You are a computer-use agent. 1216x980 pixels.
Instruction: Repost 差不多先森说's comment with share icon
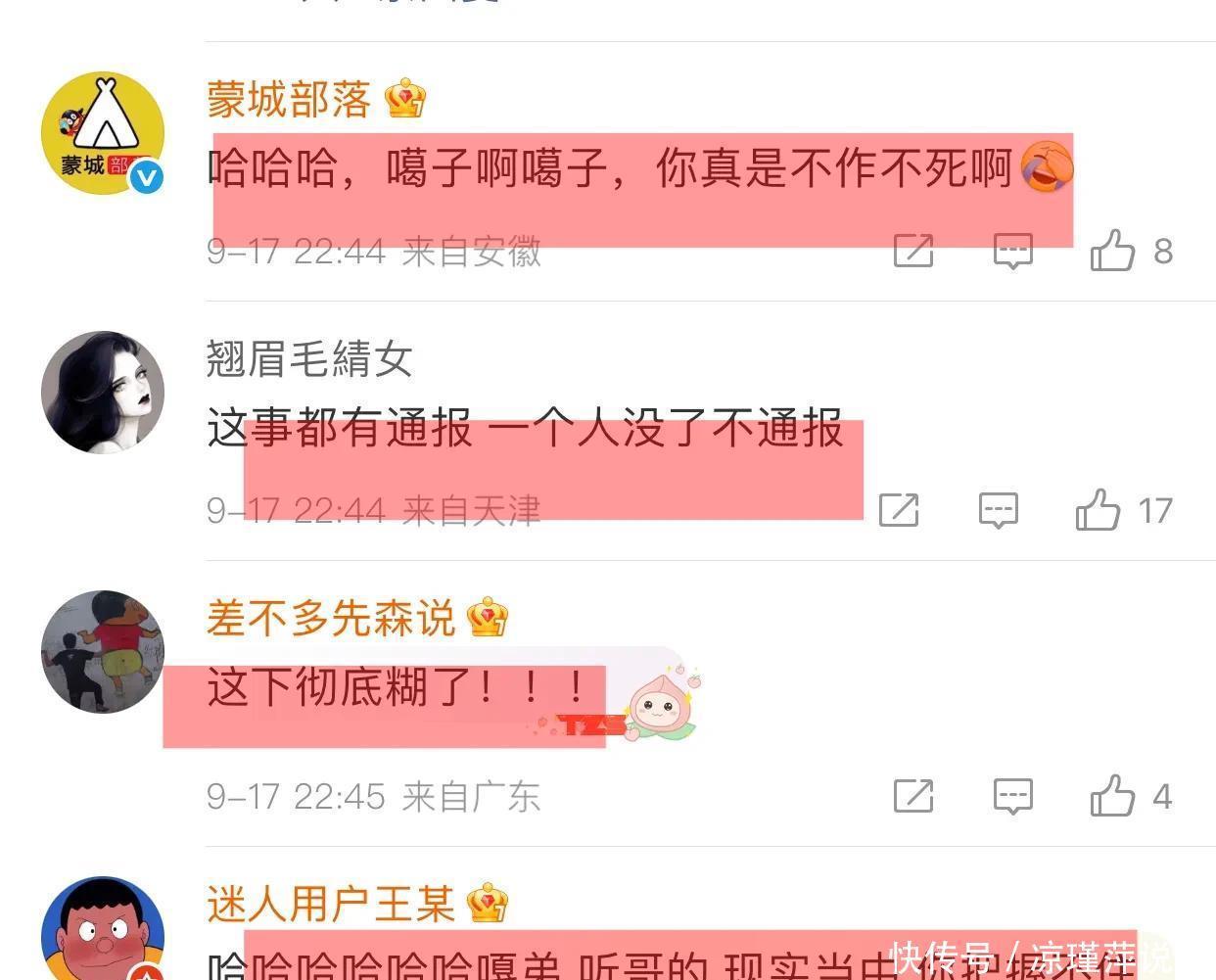tap(913, 796)
